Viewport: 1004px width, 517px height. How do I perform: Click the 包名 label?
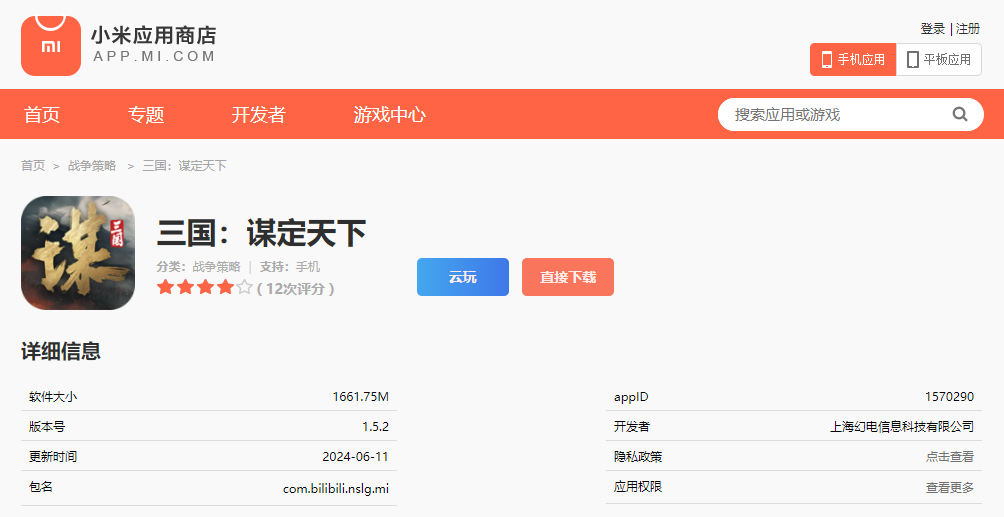pyautogui.click(x=41, y=487)
